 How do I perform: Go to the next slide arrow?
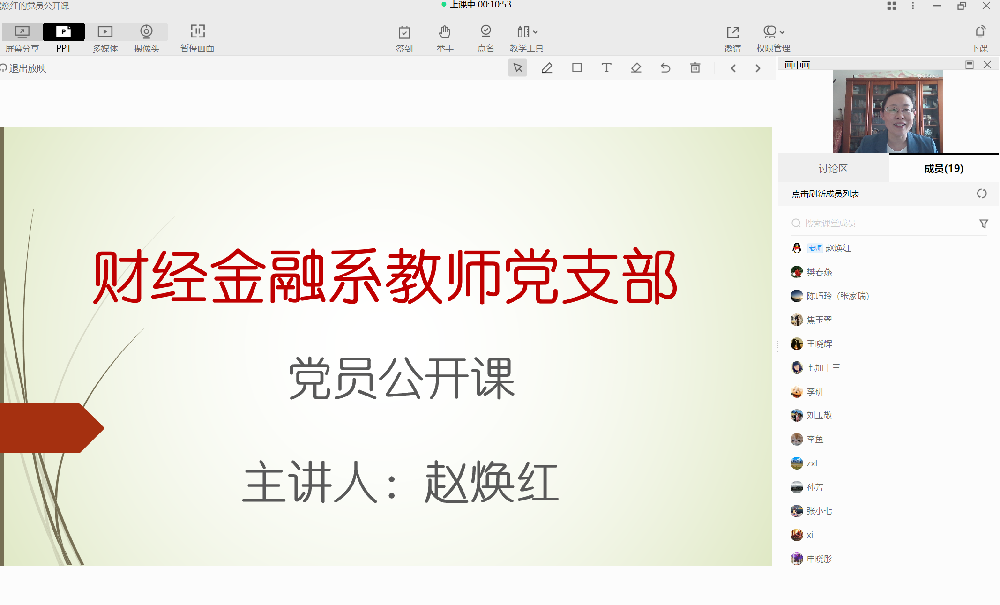coord(758,68)
